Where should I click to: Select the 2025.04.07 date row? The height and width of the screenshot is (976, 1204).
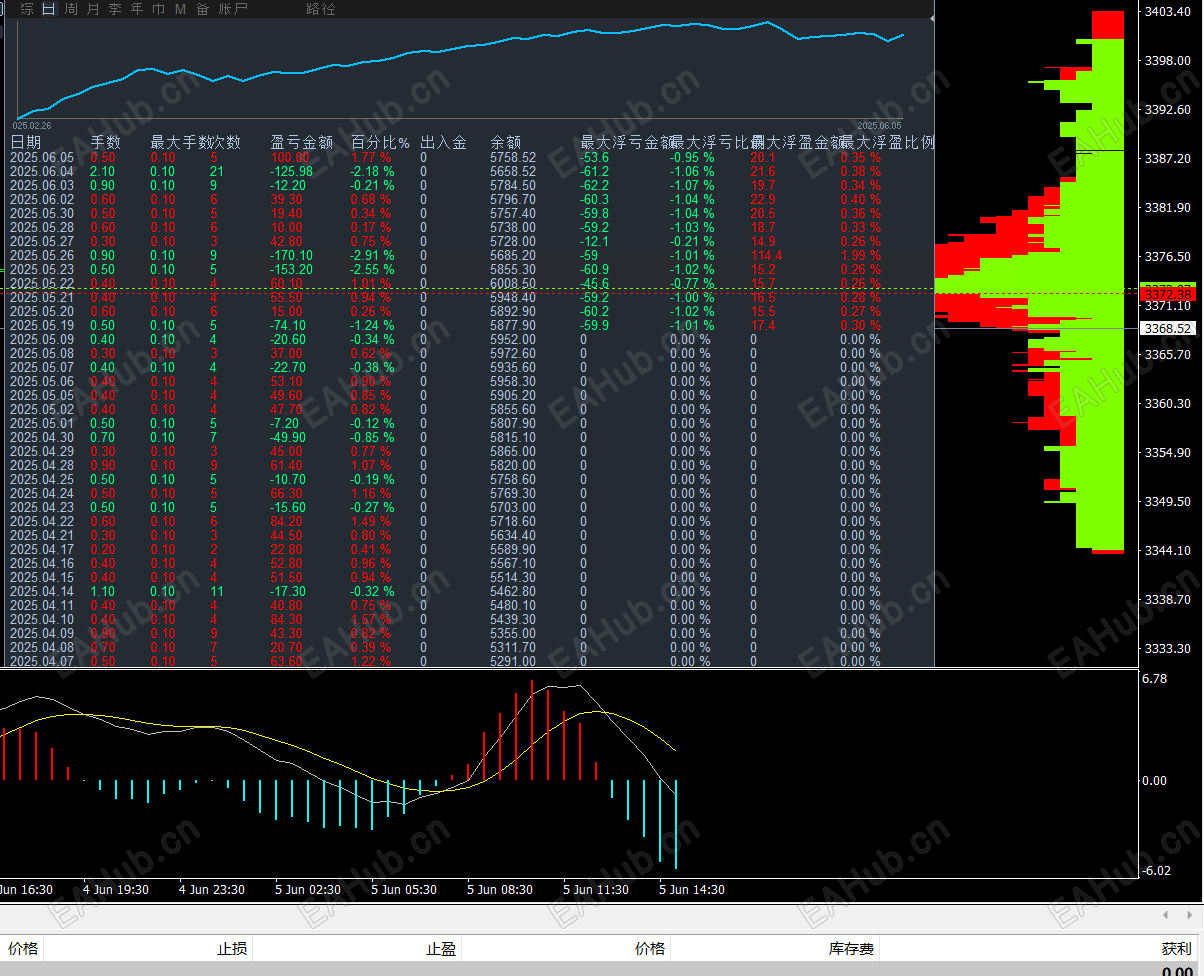coord(42,661)
